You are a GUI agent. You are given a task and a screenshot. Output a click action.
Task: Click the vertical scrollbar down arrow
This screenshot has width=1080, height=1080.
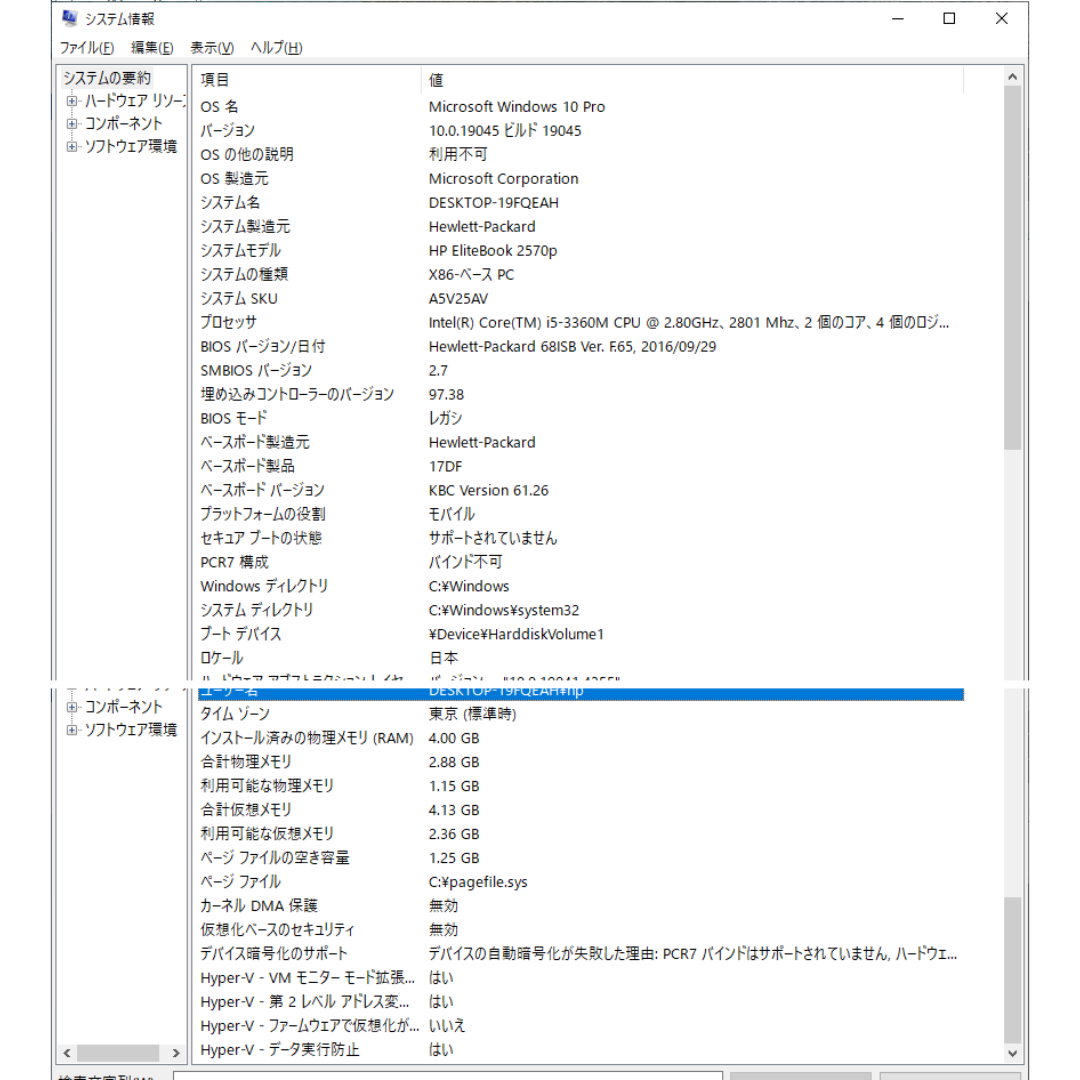pyautogui.click(x=1012, y=1052)
